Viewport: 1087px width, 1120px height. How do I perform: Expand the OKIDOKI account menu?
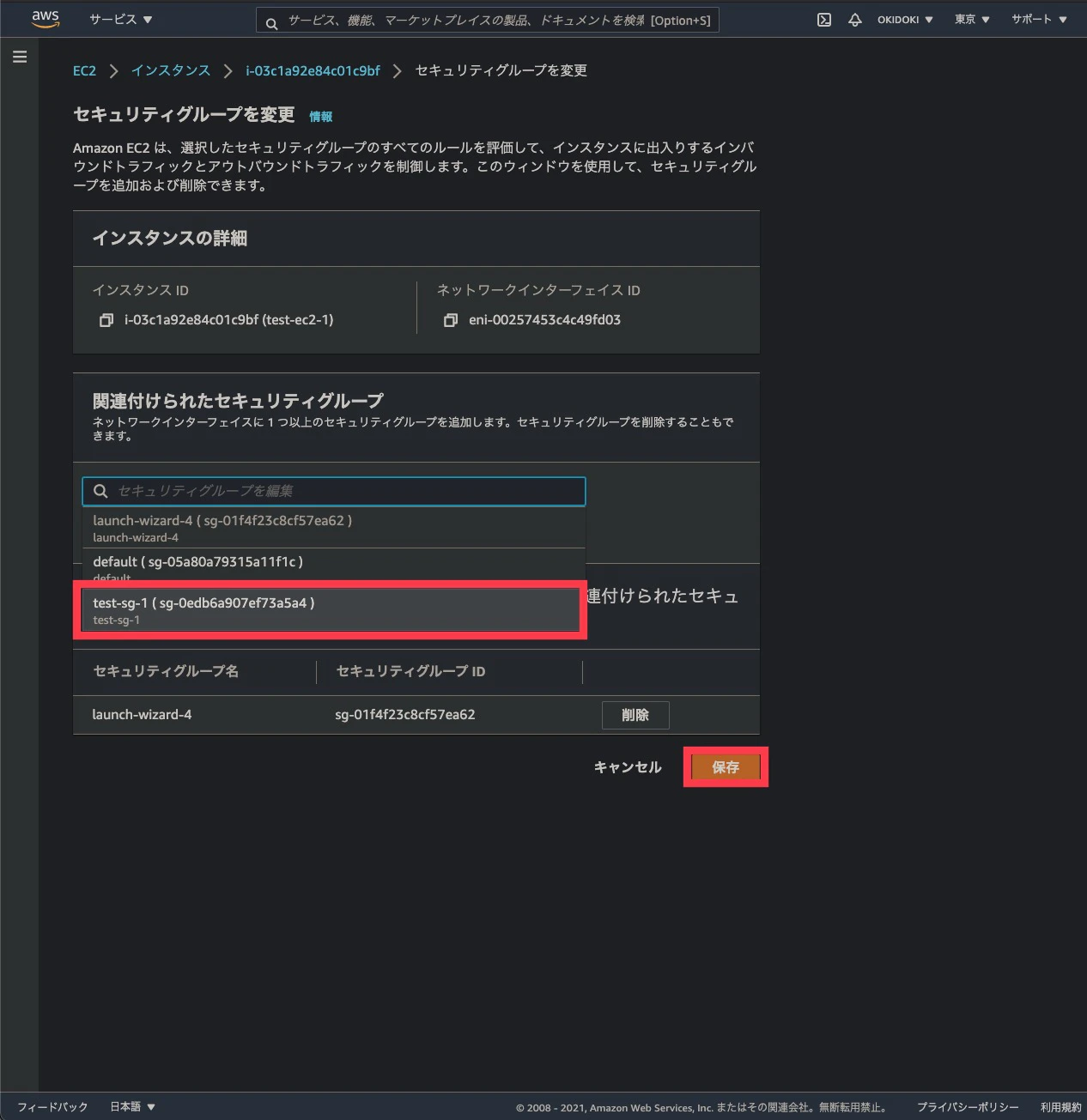pyautogui.click(x=905, y=20)
